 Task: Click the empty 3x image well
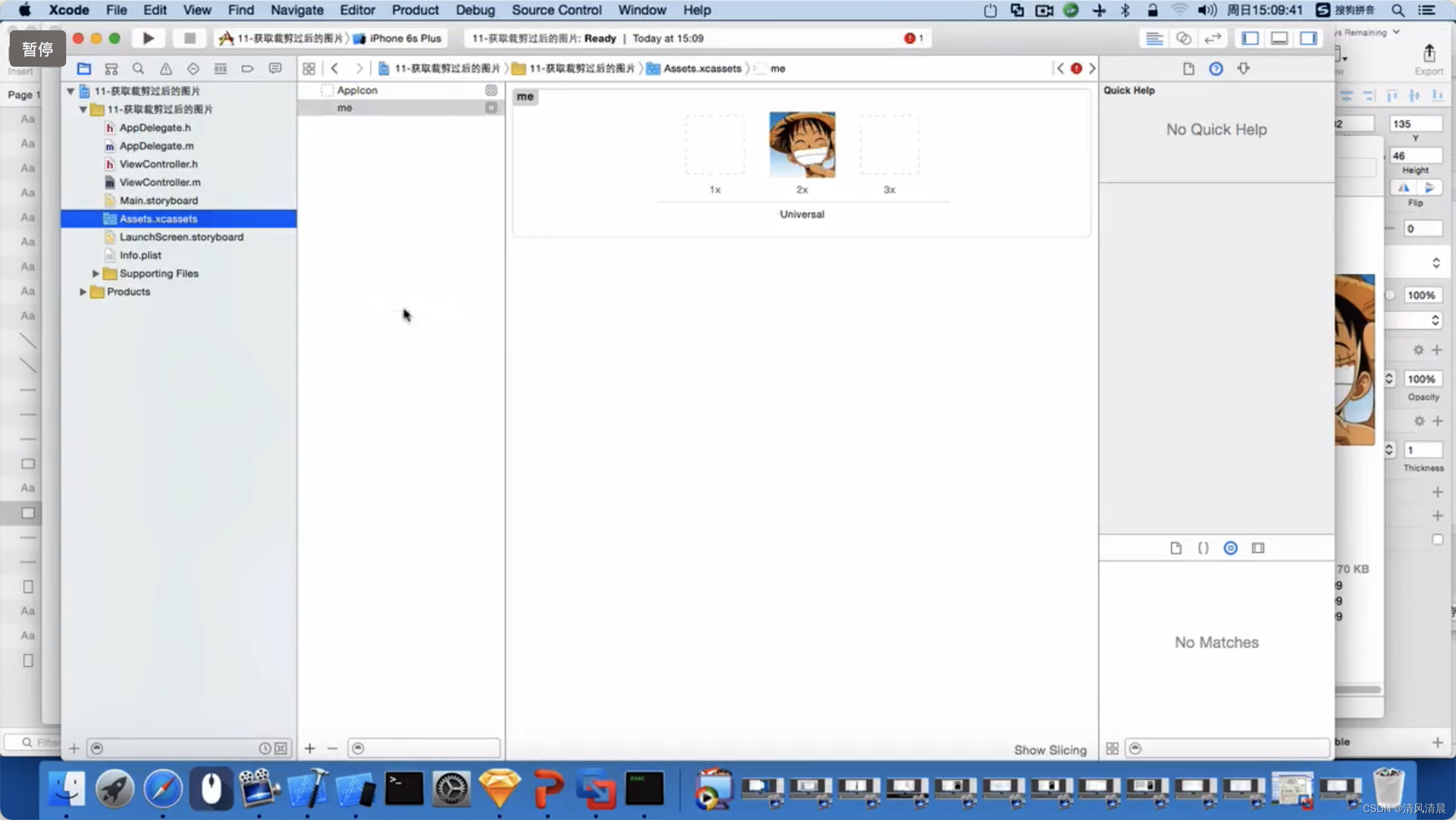coord(889,144)
